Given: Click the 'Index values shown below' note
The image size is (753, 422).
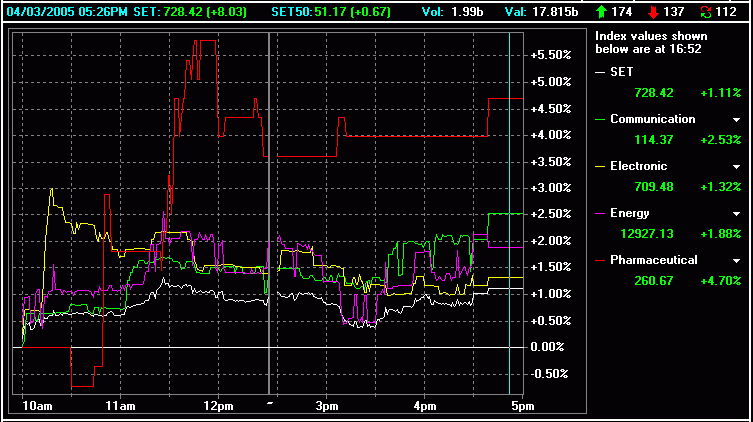Looking at the screenshot, I should tap(651, 42).
